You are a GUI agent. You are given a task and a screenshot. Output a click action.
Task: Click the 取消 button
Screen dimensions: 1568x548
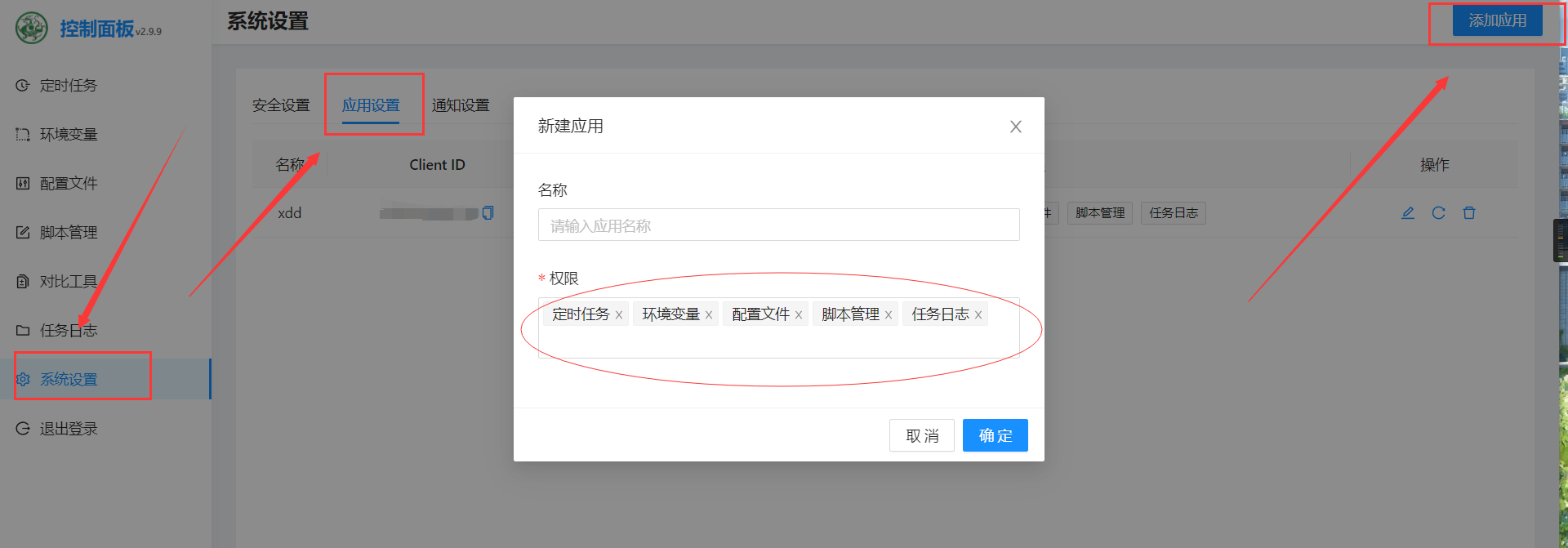tap(922, 435)
